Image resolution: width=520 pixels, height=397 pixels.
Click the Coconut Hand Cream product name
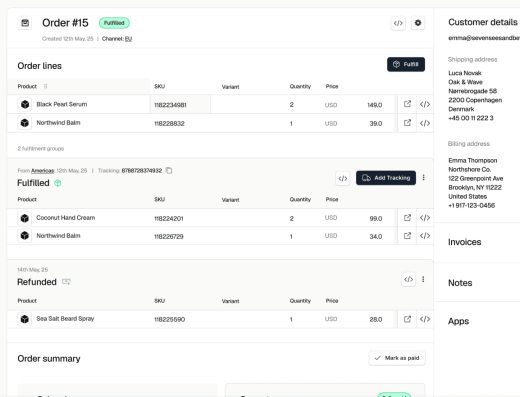click(x=66, y=218)
